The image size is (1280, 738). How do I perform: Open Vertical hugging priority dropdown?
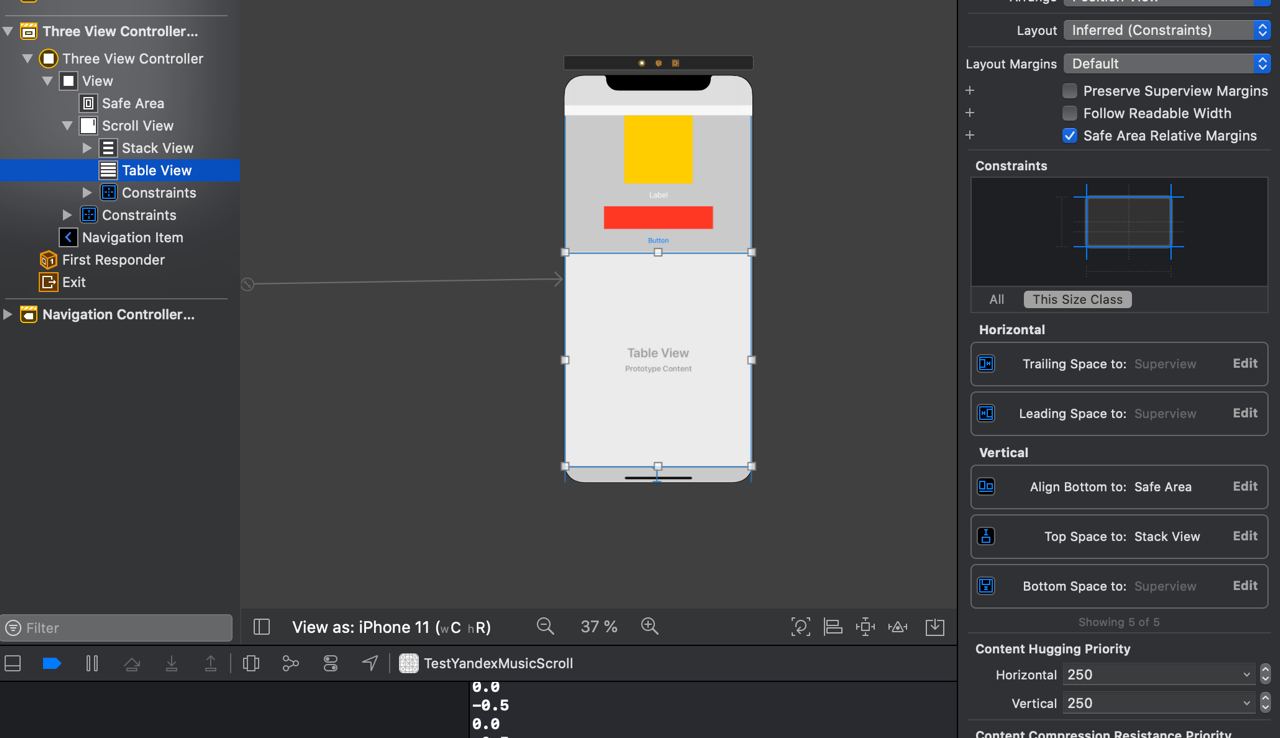tap(1158, 703)
